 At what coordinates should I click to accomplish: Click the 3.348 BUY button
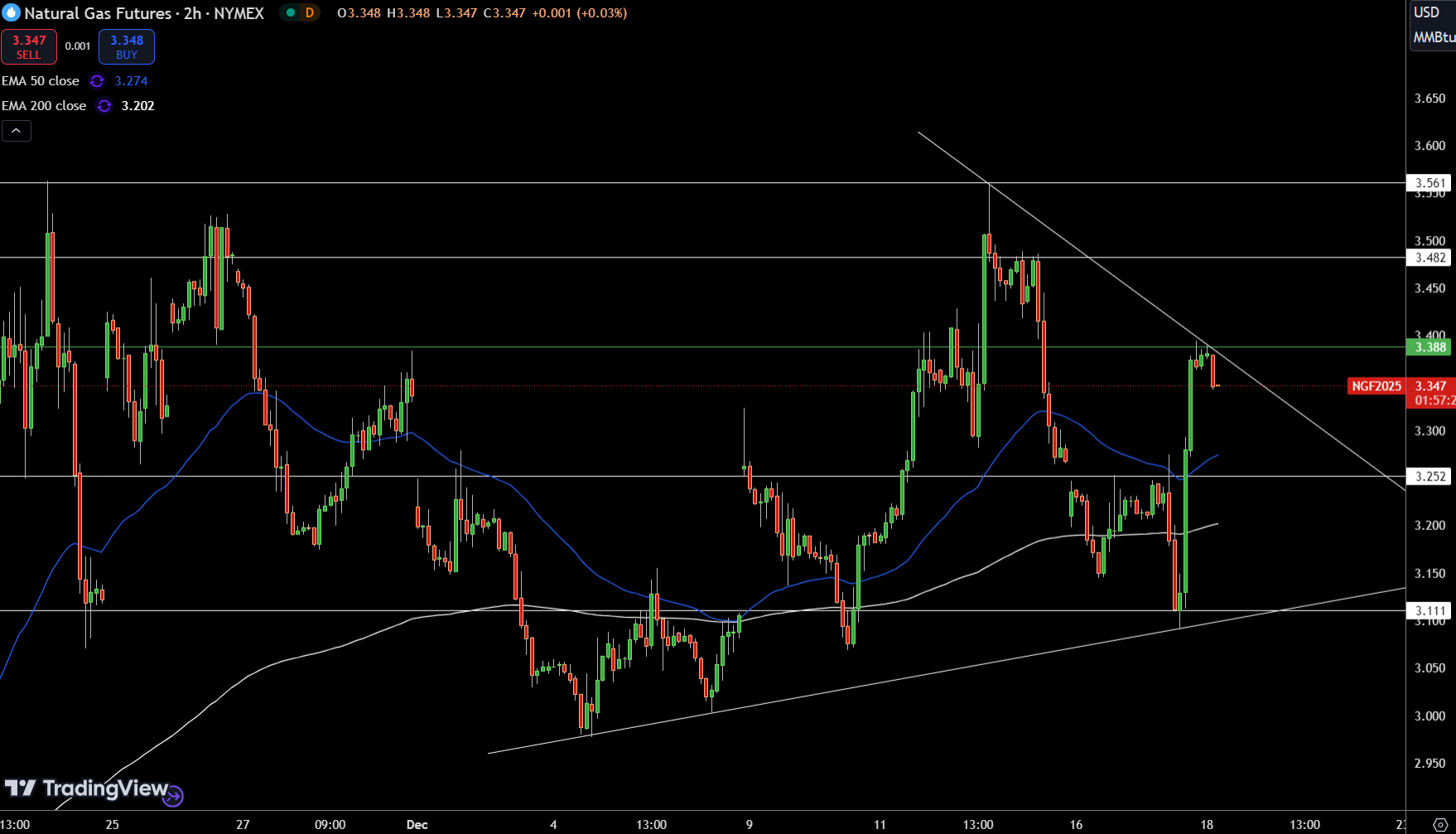[x=127, y=46]
